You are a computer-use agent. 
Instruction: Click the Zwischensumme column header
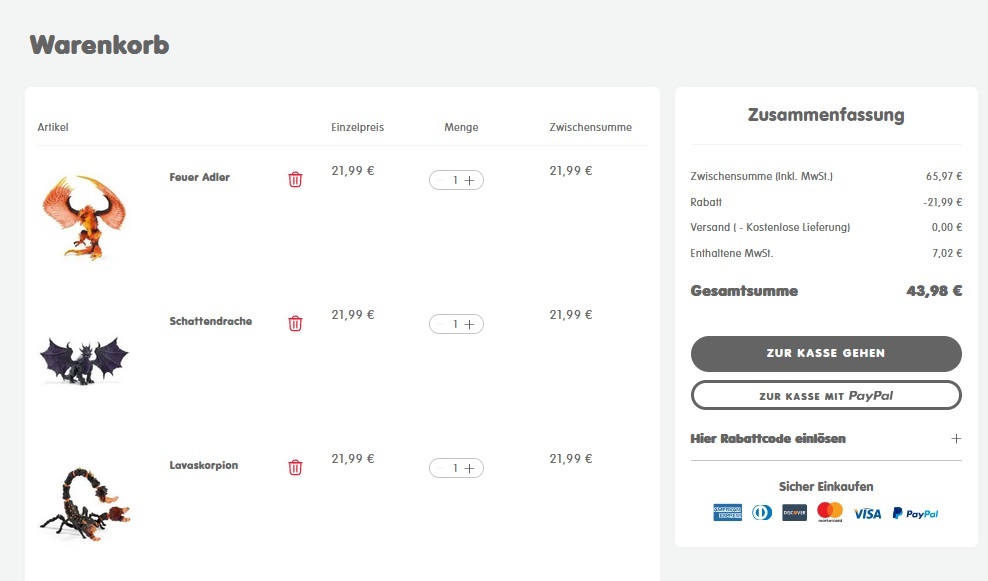click(590, 127)
